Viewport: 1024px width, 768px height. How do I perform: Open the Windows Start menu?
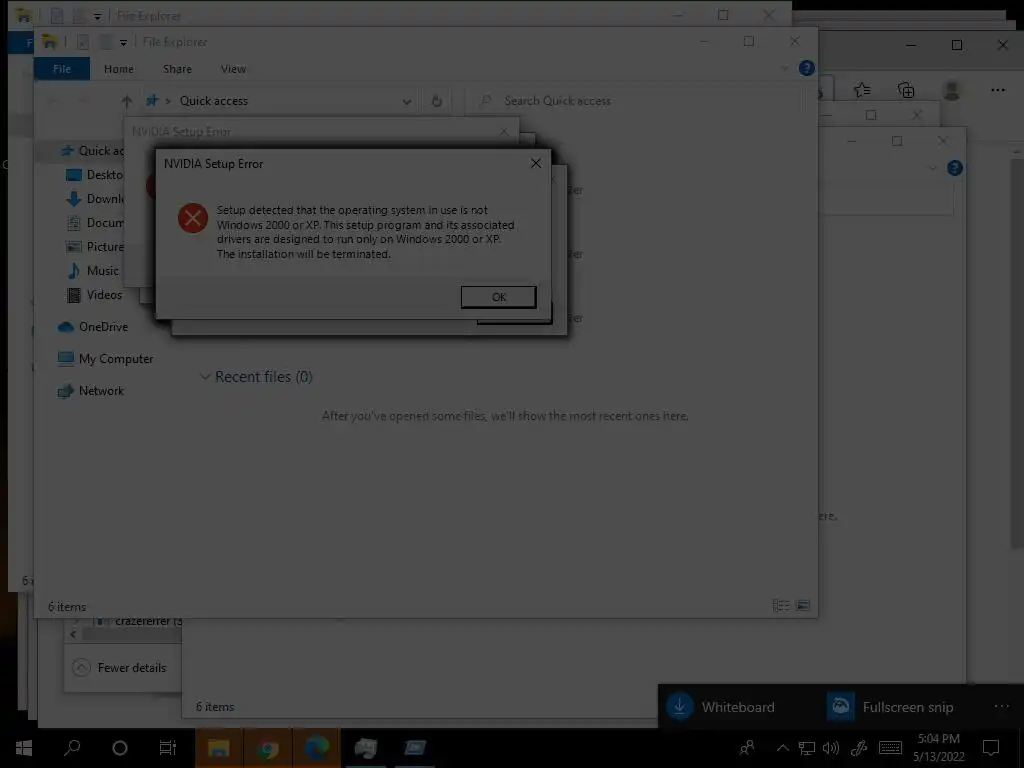tap(24, 748)
